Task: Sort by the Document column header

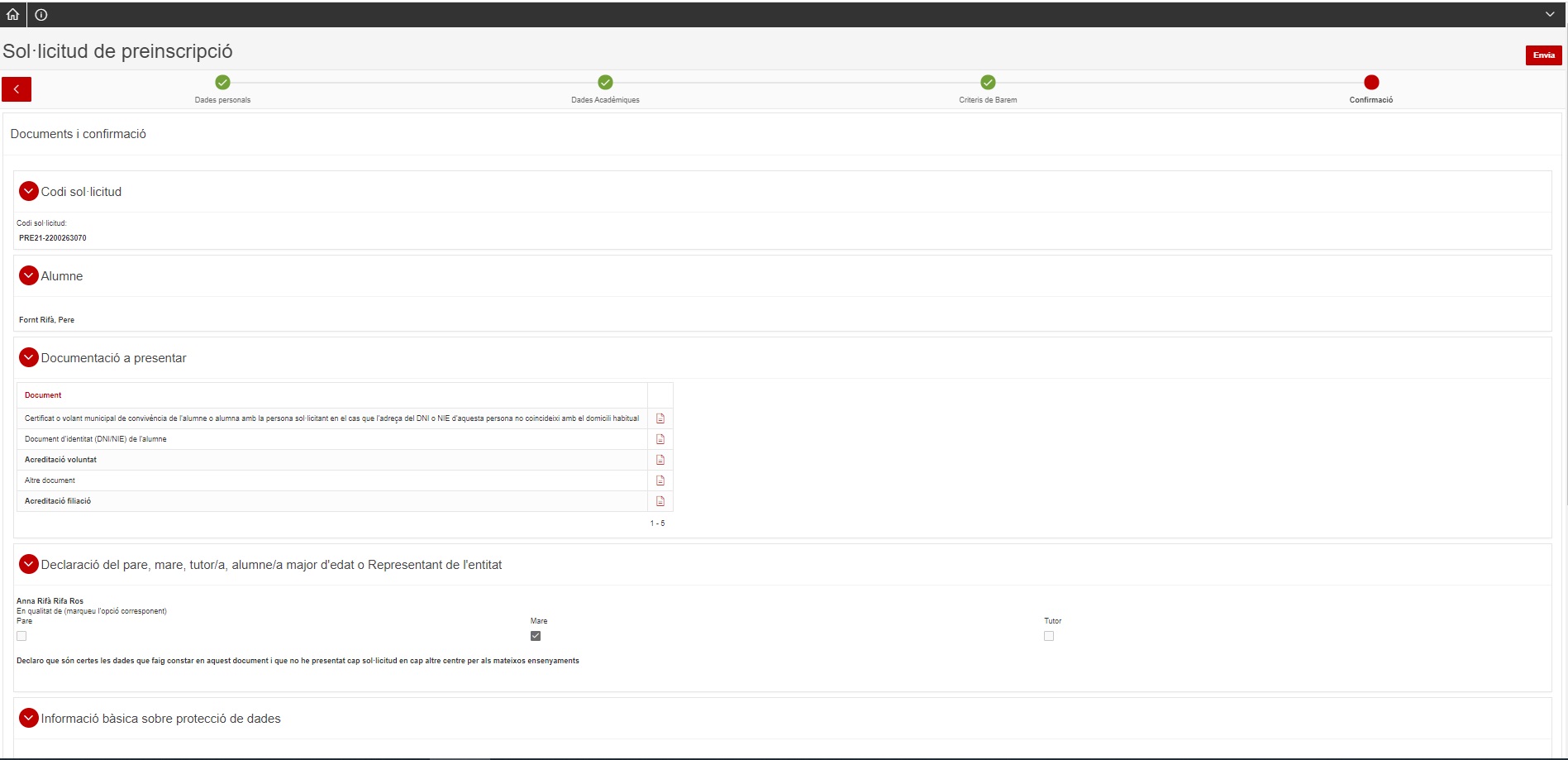Action: click(x=43, y=395)
